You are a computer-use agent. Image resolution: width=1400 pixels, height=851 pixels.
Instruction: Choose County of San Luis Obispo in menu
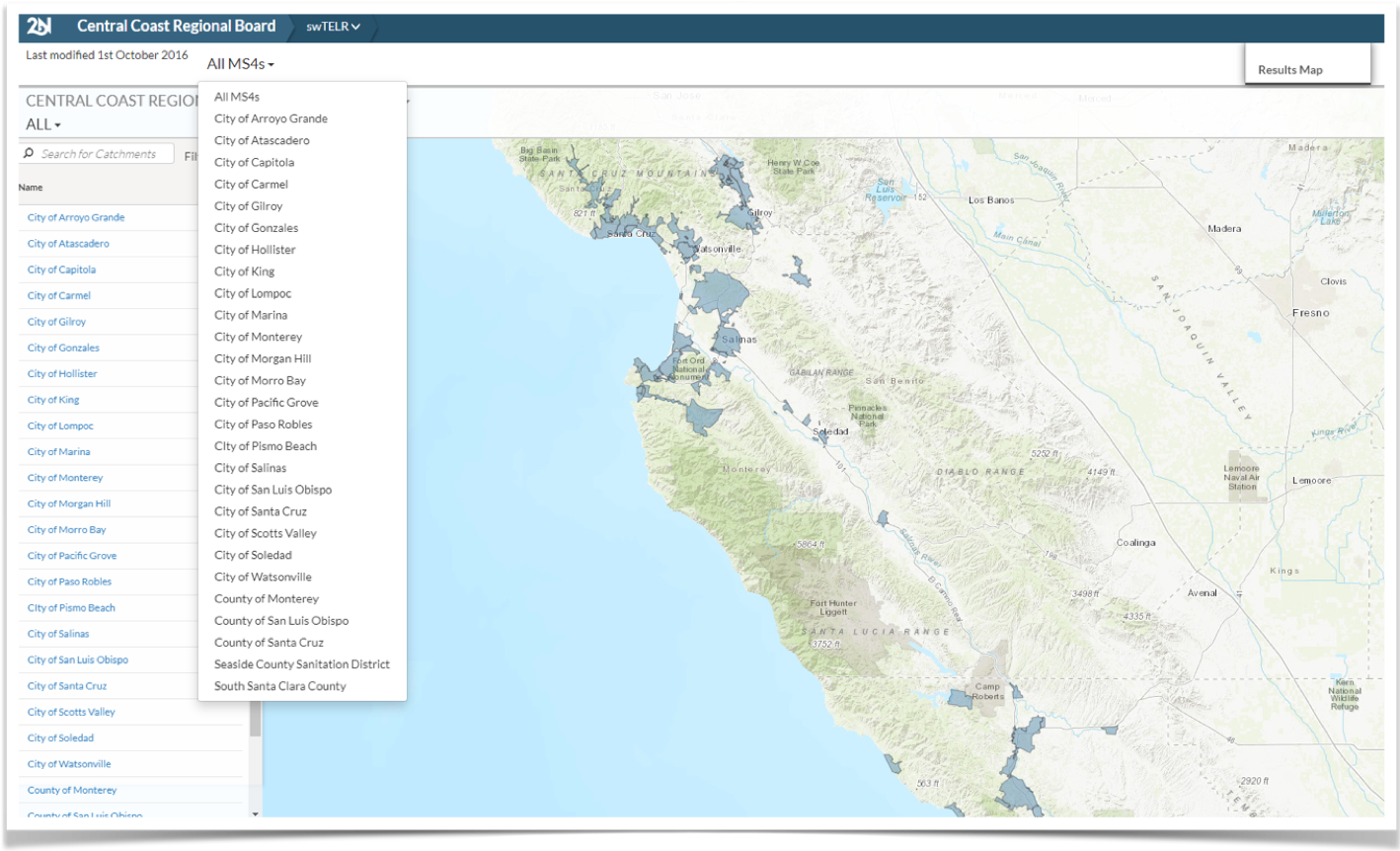[281, 620]
